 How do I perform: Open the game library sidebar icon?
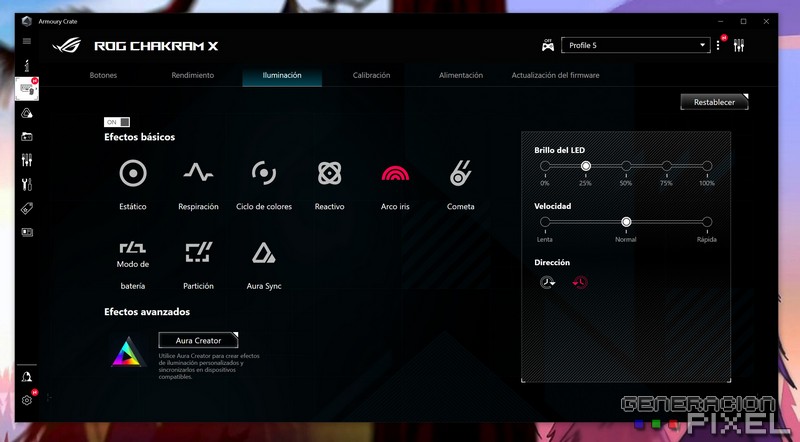pos(27,137)
